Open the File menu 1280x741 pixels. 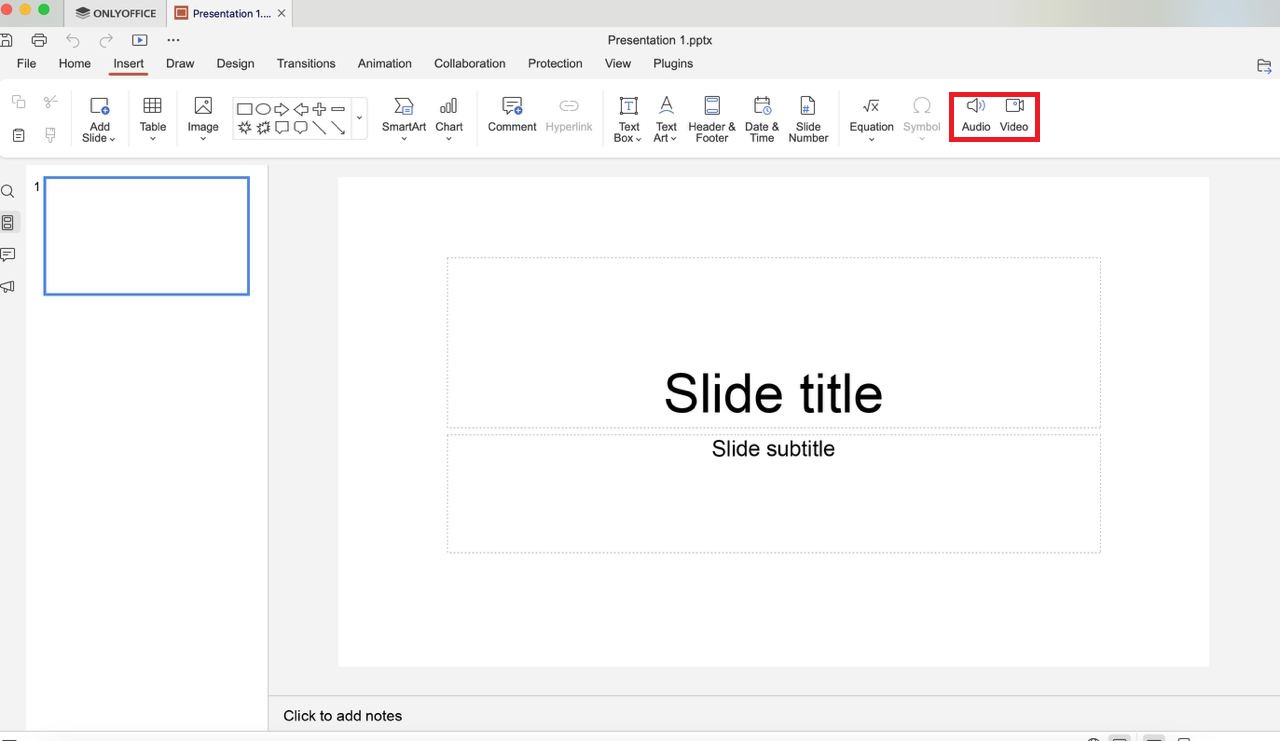tap(27, 63)
